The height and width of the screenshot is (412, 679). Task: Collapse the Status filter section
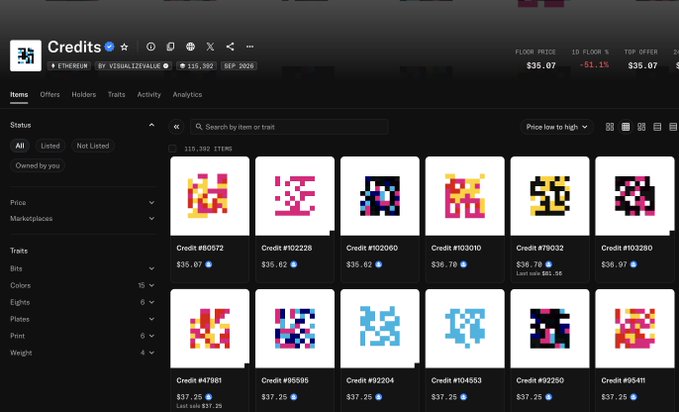152,125
